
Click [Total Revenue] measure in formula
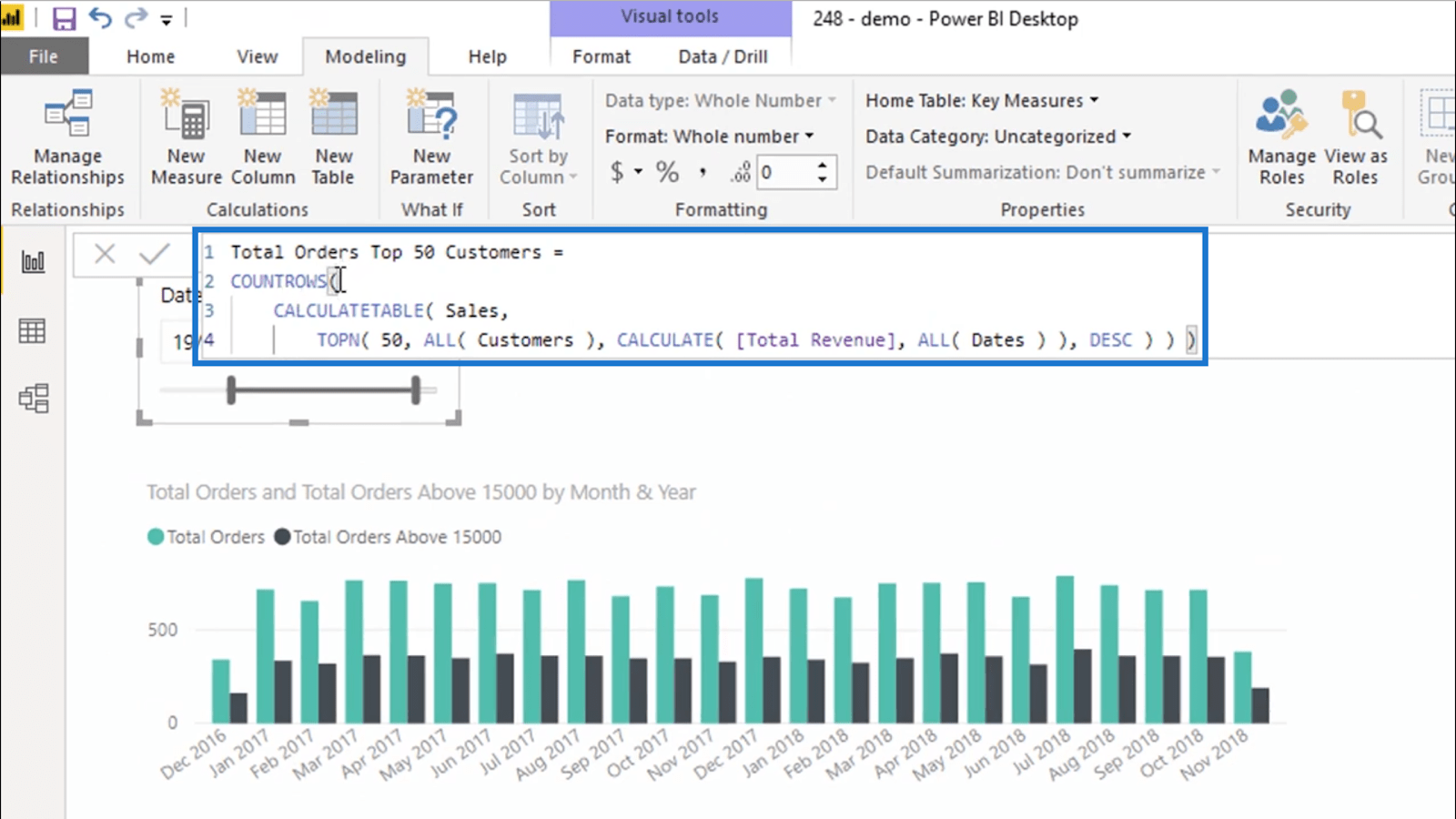[815, 339]
